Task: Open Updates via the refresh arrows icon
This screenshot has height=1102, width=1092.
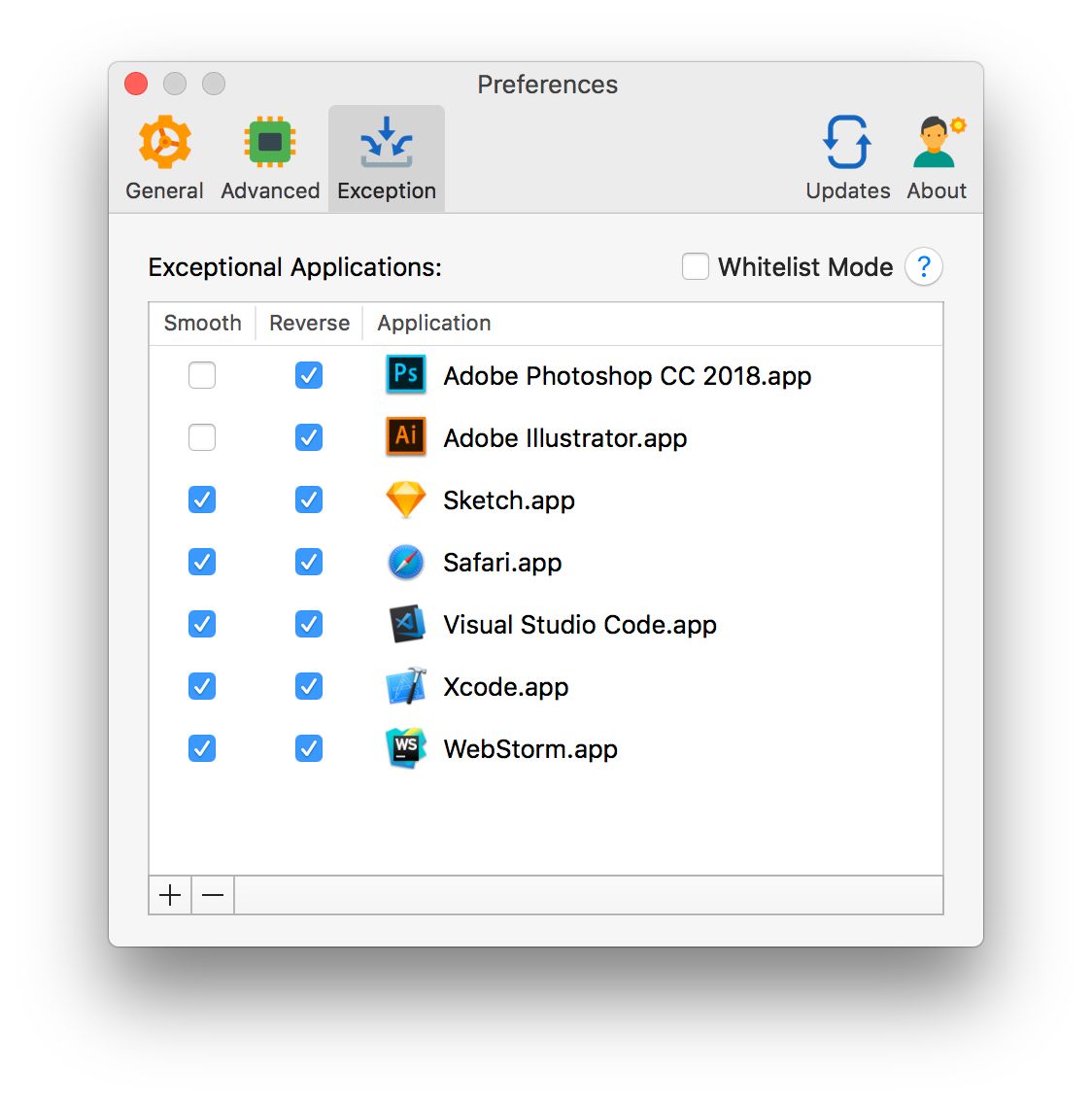Action: click(846, 141)
